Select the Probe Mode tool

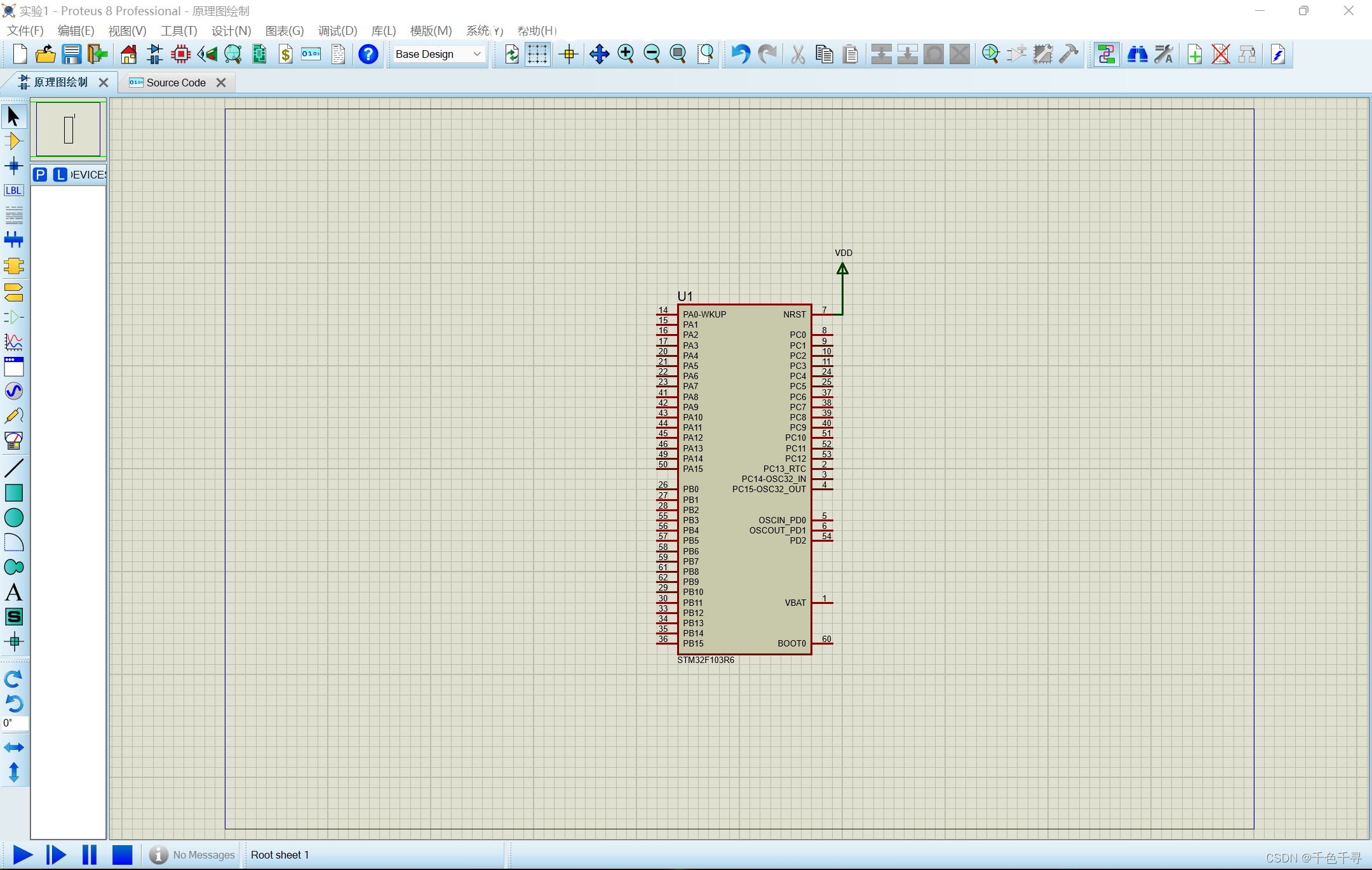click(13, 416)
